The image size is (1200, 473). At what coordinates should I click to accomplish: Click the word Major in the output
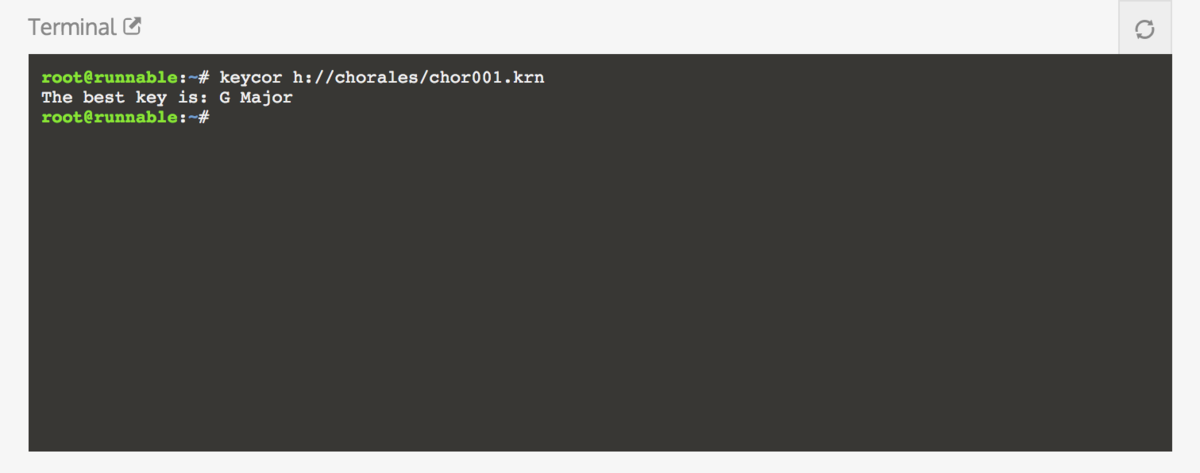266,98
